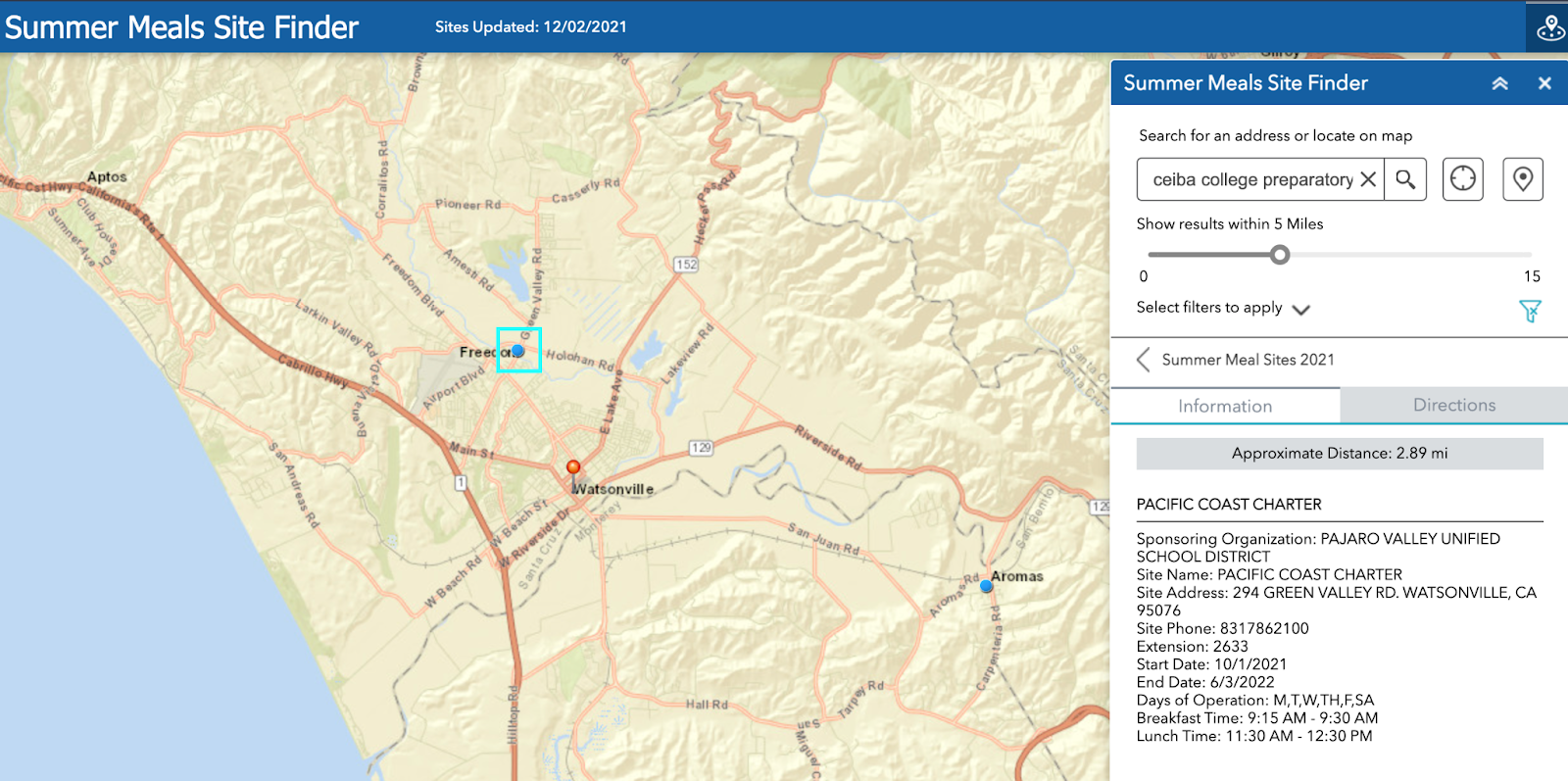The image size is (1568, 781).
Task: Click the Days of Operation line
Action: pyautogui.click(x=1255, y=701)
